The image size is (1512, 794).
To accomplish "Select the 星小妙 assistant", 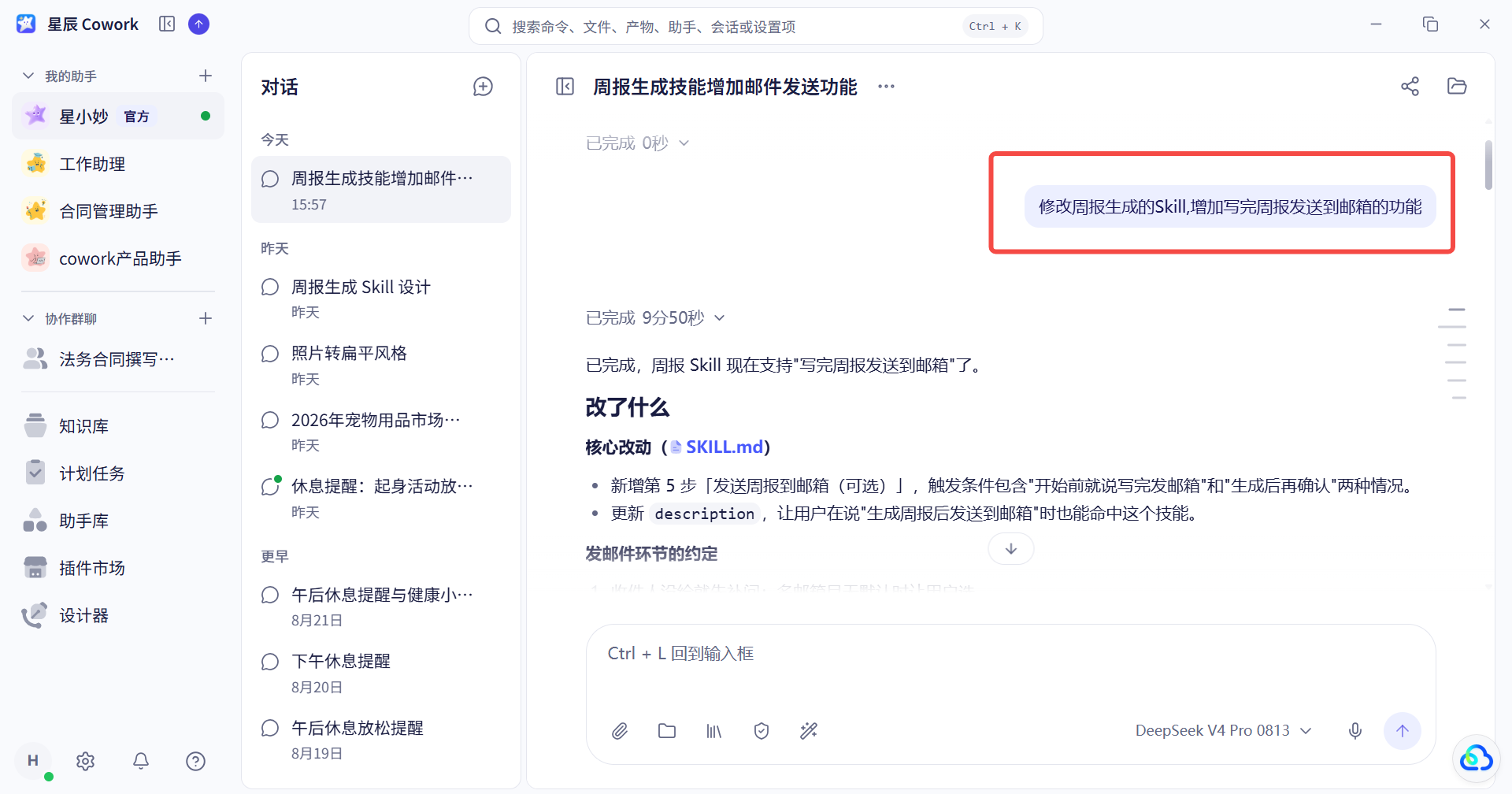I will [x=118, y=117].
